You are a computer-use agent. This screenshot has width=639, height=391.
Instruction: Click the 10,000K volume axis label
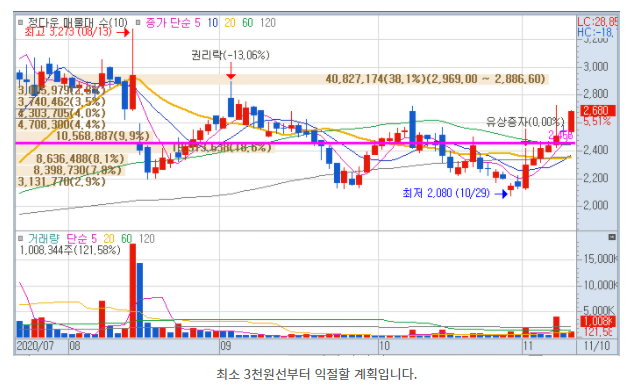[600, 285]
